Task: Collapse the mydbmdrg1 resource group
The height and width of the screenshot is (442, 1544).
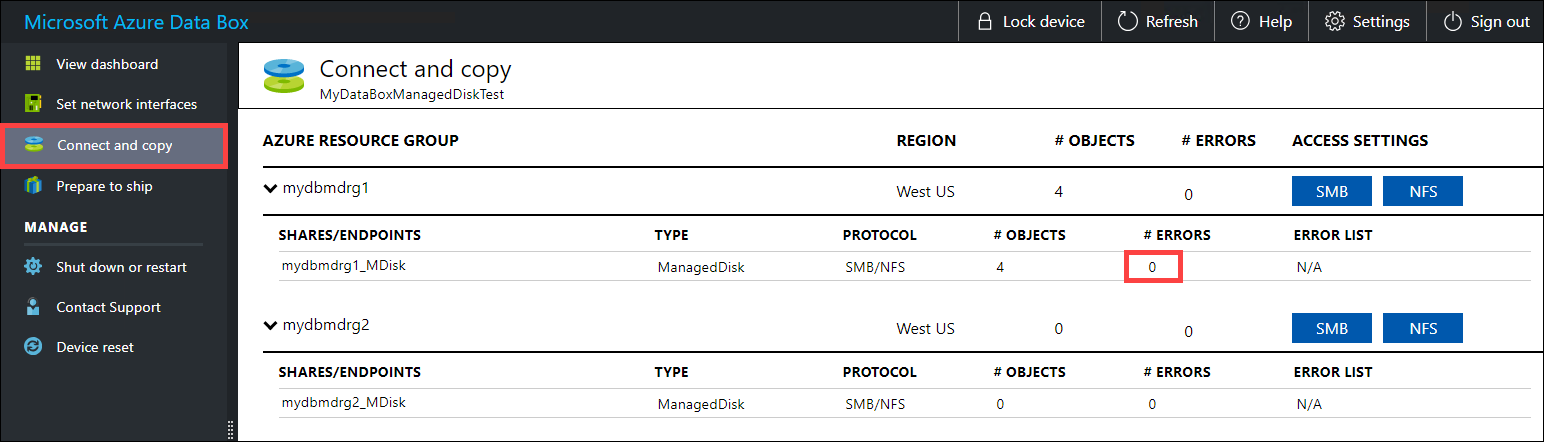Action: (x=270, y=187)
